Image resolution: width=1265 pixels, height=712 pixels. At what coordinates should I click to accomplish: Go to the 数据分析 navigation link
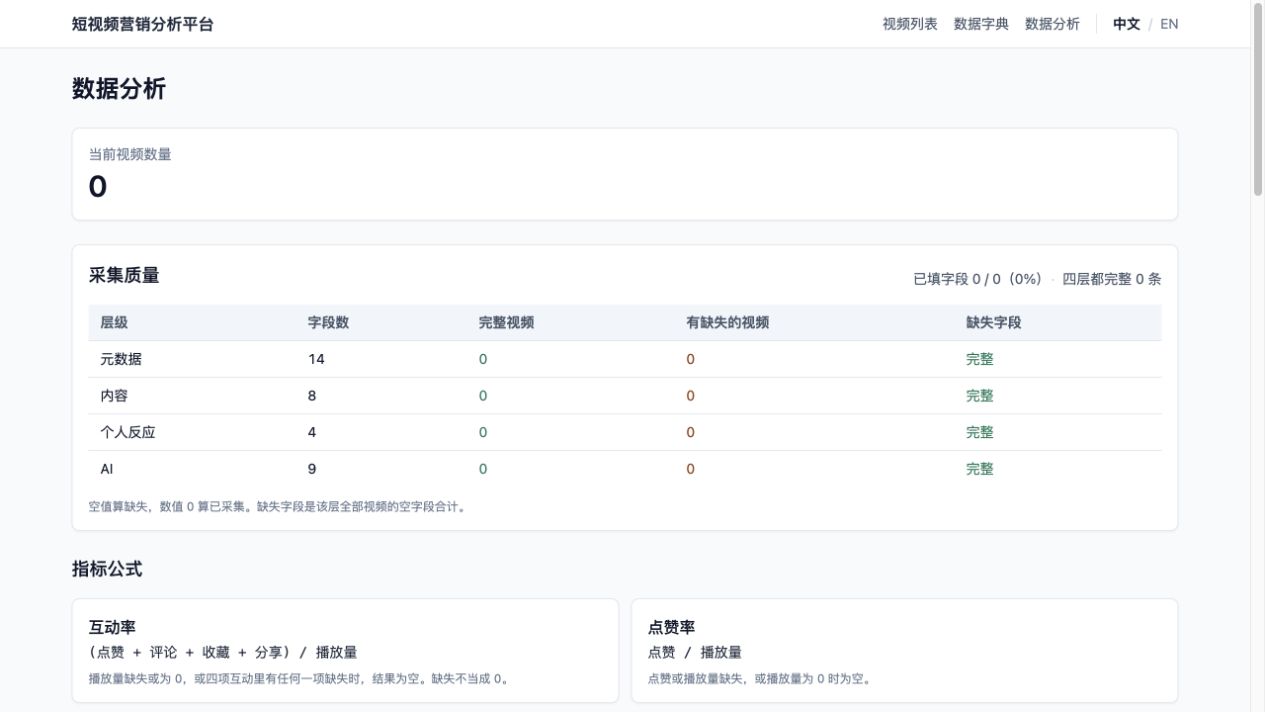(1052, 24)
